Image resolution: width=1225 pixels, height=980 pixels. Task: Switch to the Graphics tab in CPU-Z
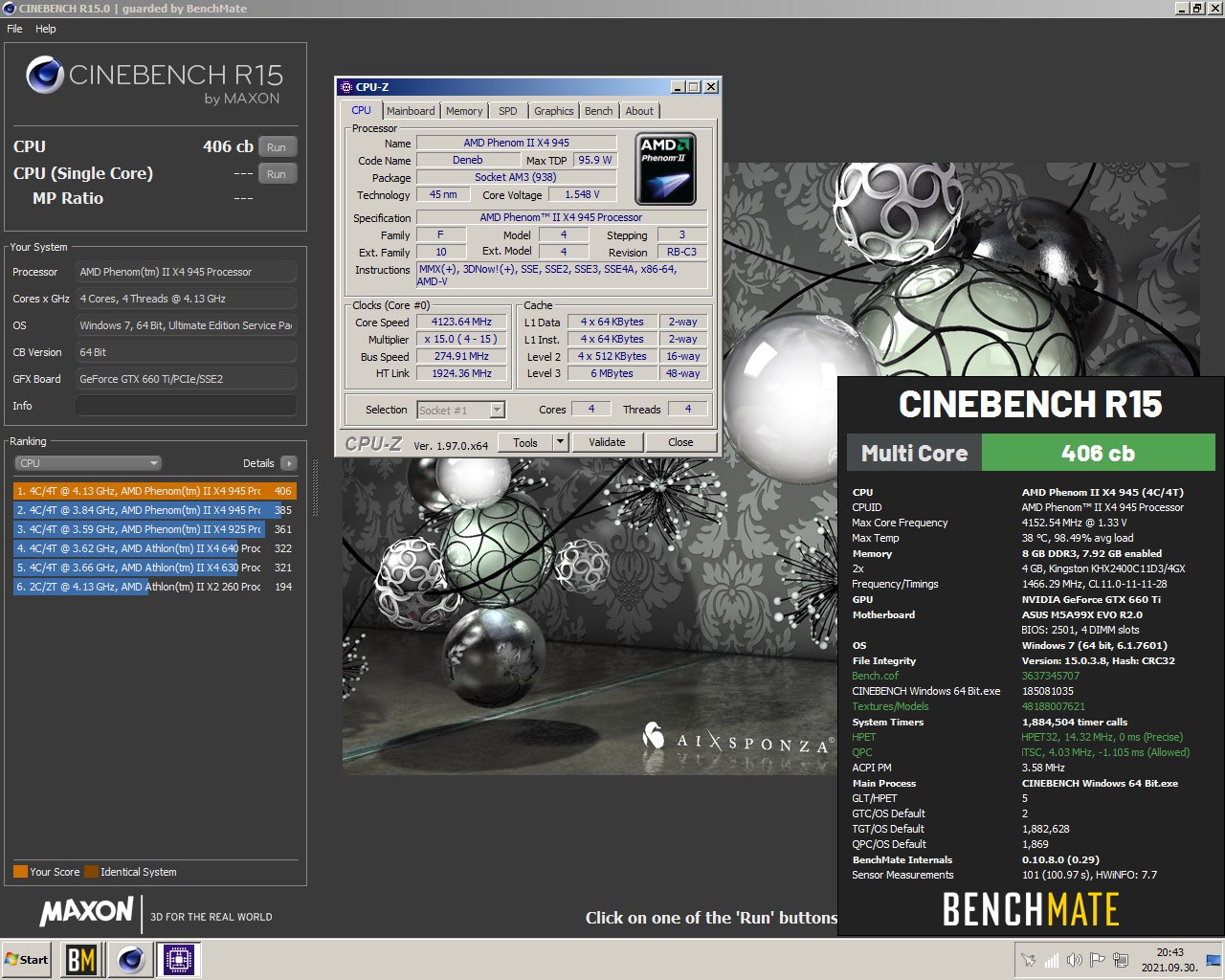[x=554, y=111]
